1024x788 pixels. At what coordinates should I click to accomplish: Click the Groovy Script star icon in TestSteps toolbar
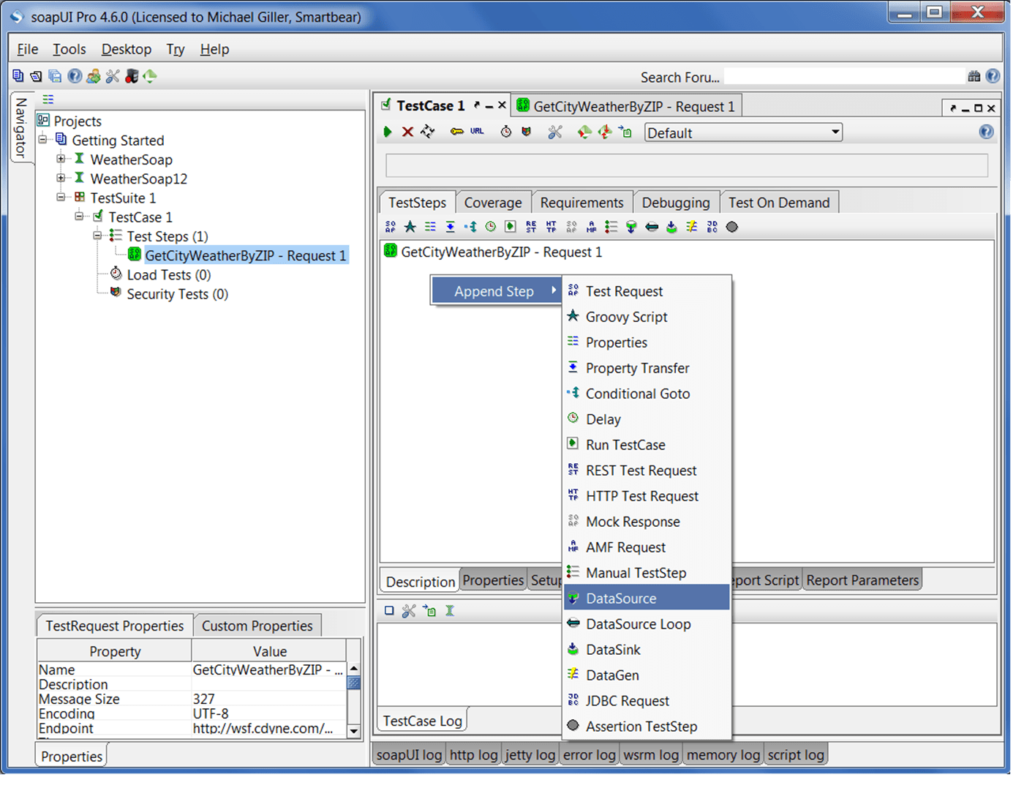(x=410, y=227)
